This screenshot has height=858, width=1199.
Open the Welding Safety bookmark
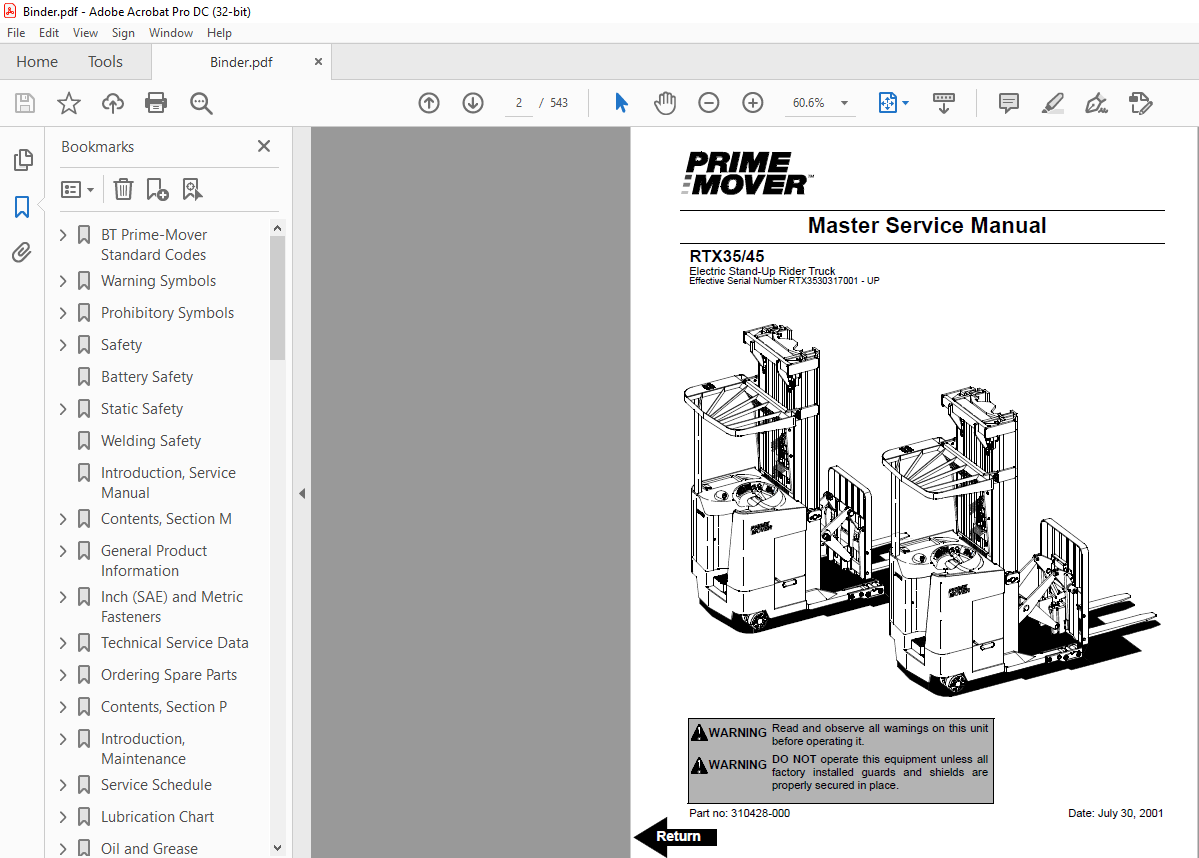point(151,441)
